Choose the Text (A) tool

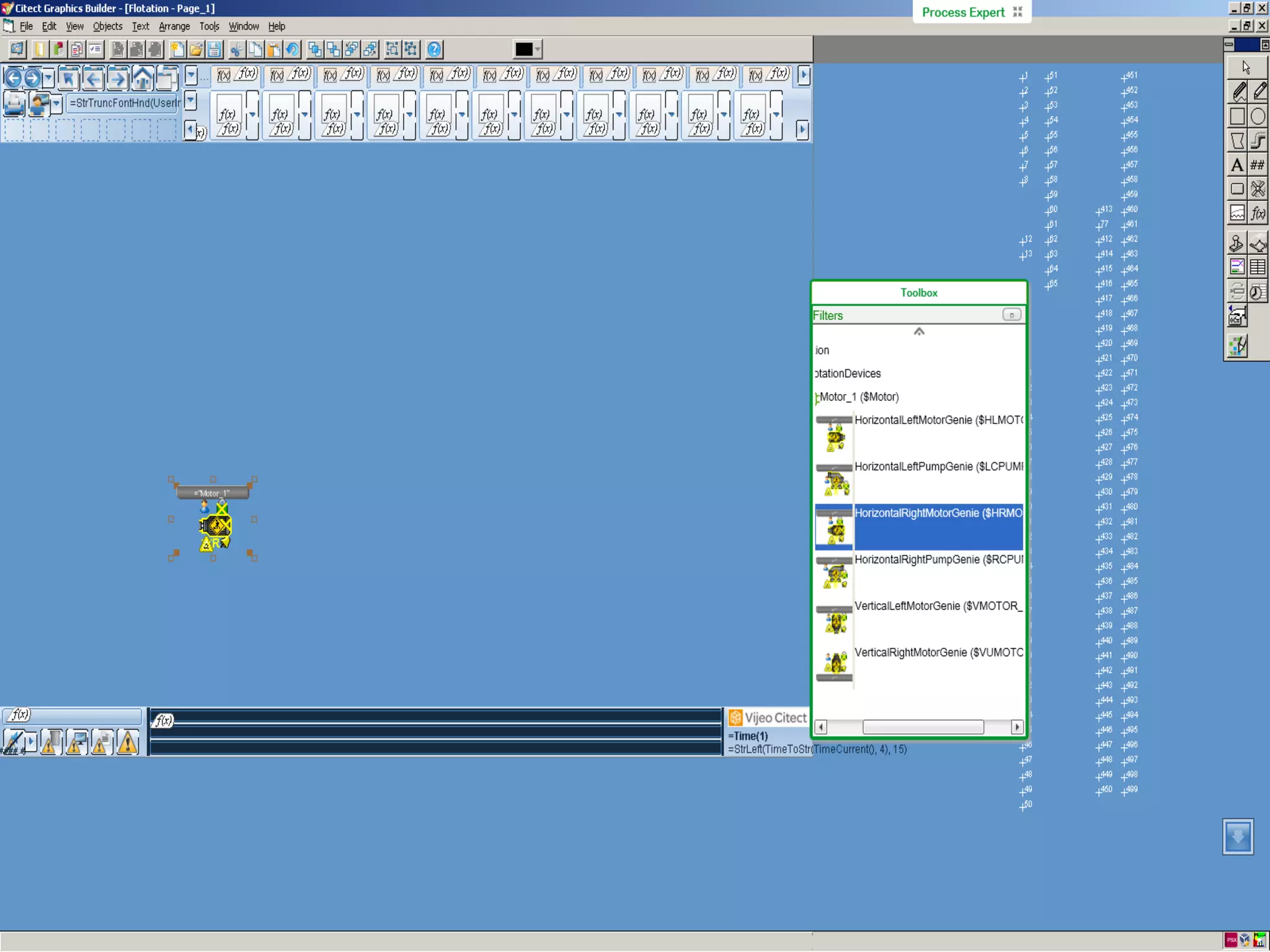1237,165
